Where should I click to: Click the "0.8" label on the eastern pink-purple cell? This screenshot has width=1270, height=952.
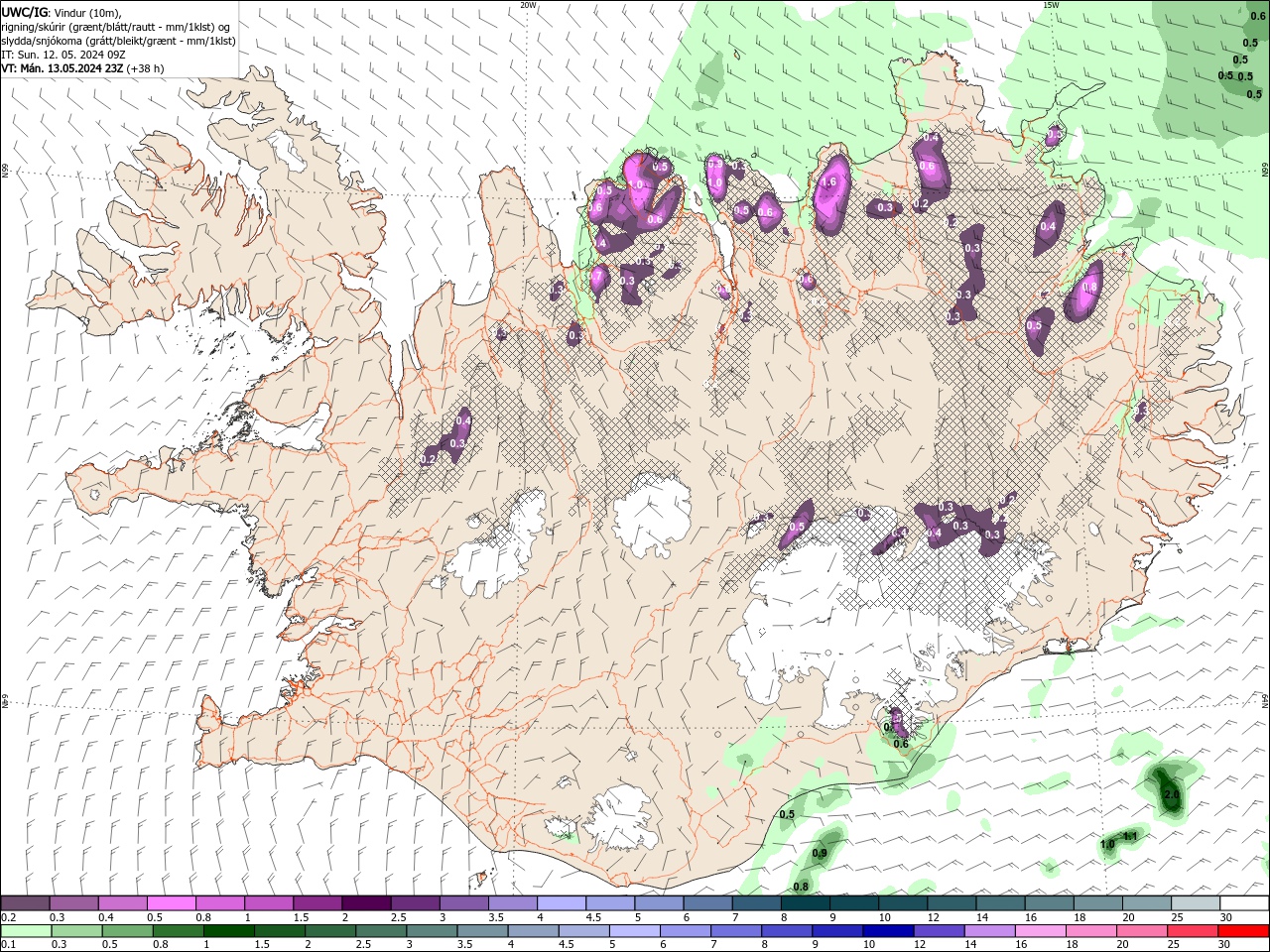pyautogui.click(x=1089, y=288)
